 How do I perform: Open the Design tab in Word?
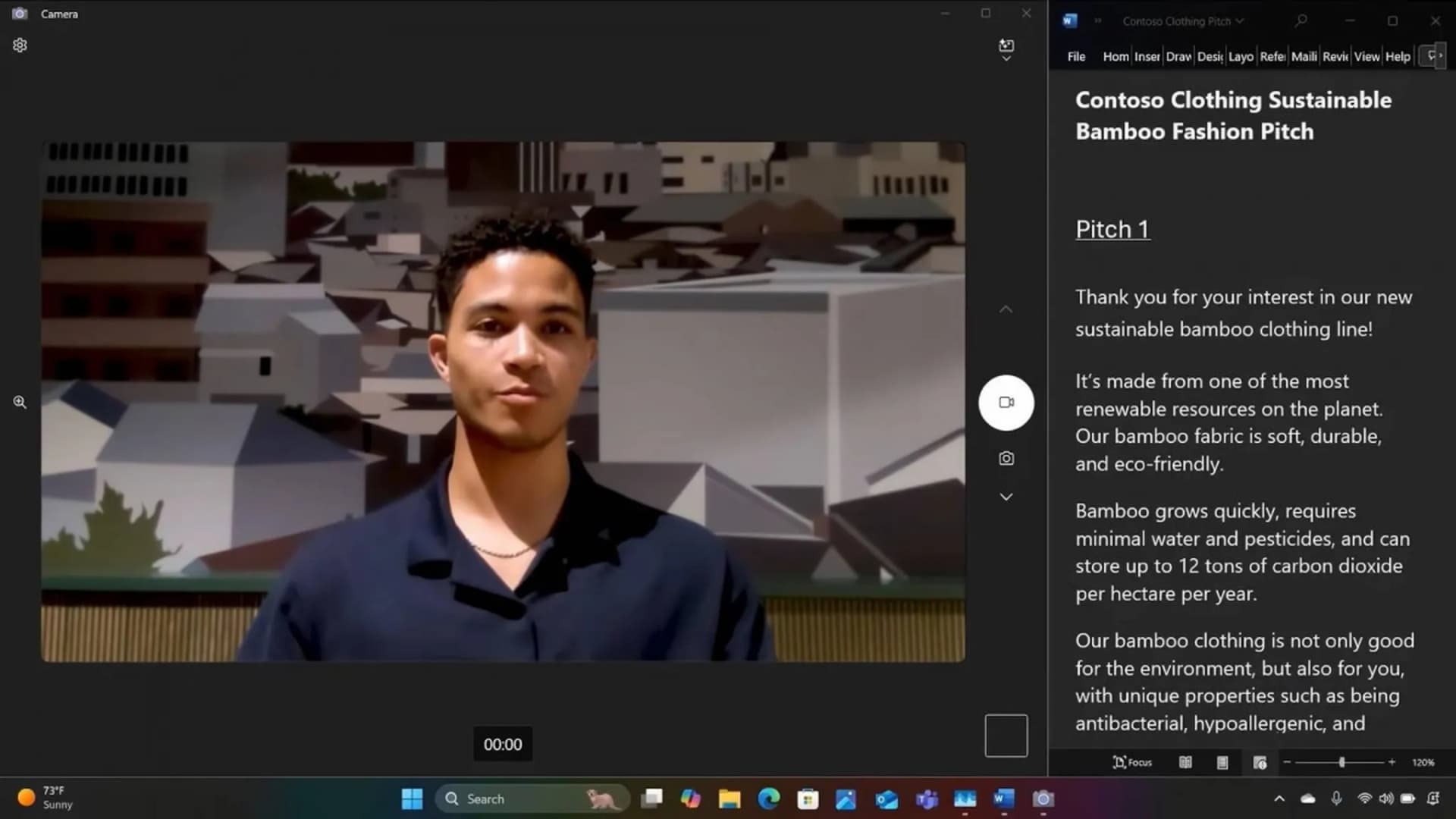(1210, 56)
